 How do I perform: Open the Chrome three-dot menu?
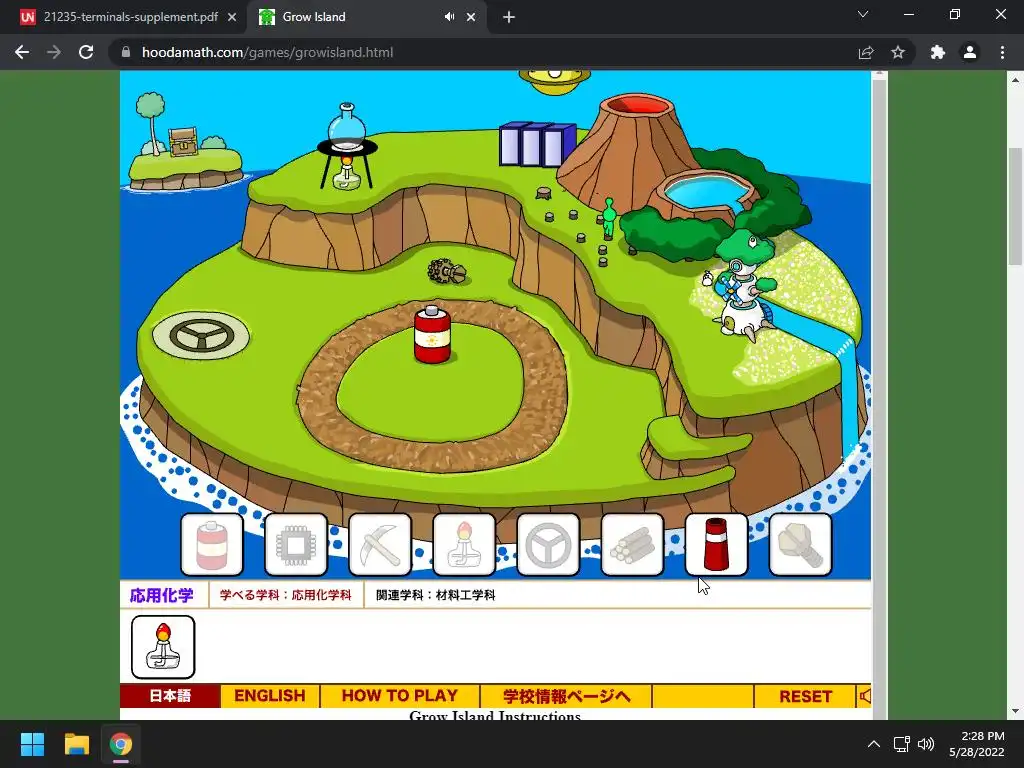(x=1002, y=52)
